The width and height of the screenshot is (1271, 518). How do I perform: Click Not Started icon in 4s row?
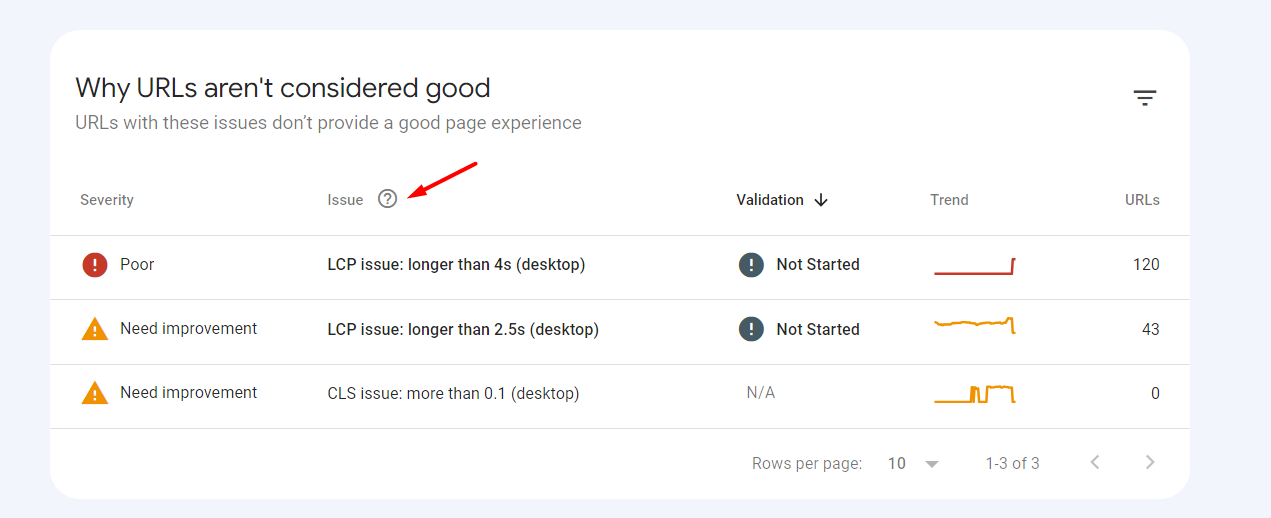click(x=751, y=265)
